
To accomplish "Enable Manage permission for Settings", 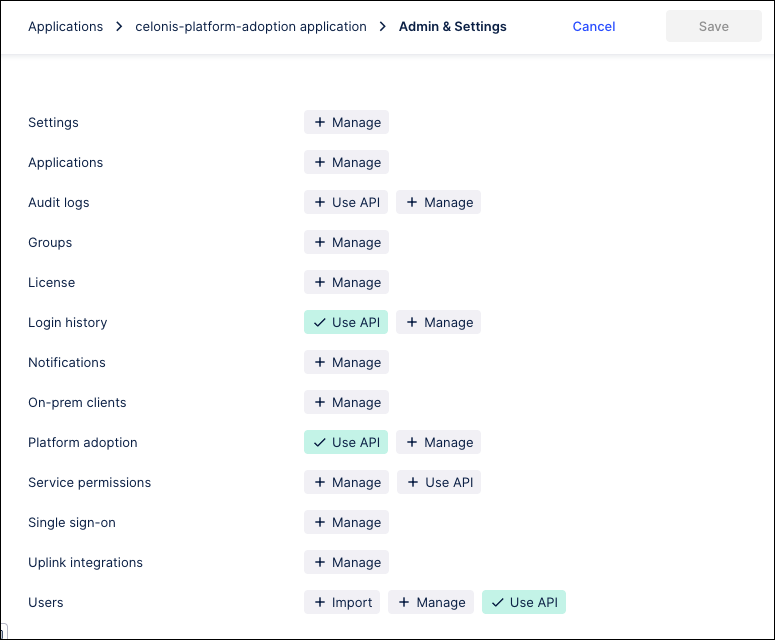I will pos(346,122).
